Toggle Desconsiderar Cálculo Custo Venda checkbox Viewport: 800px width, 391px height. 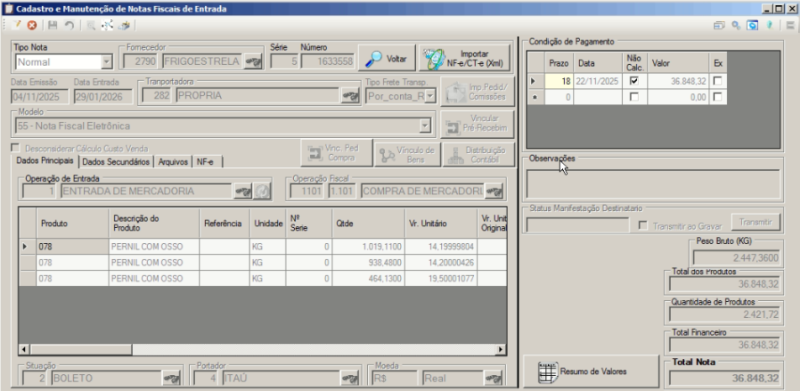point(16,148)
